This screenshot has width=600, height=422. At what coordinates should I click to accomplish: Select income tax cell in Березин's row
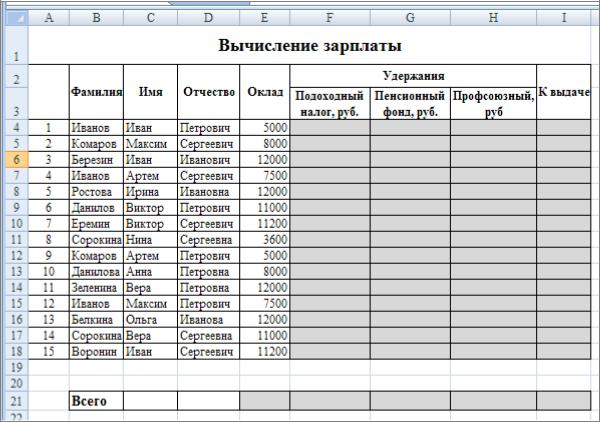tap(330, 160)
